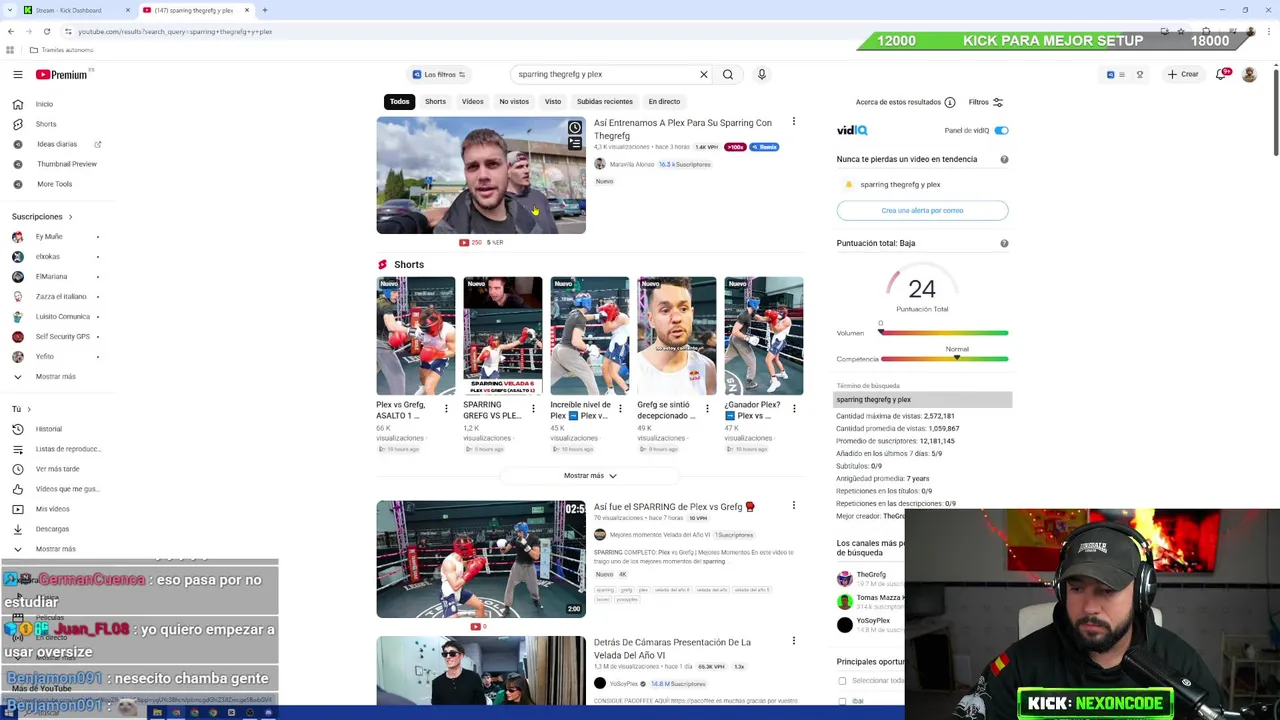Open the notifications bell
Image resolution: width=1280 pixels, height=720 pixels.
tap(1221, 74)
